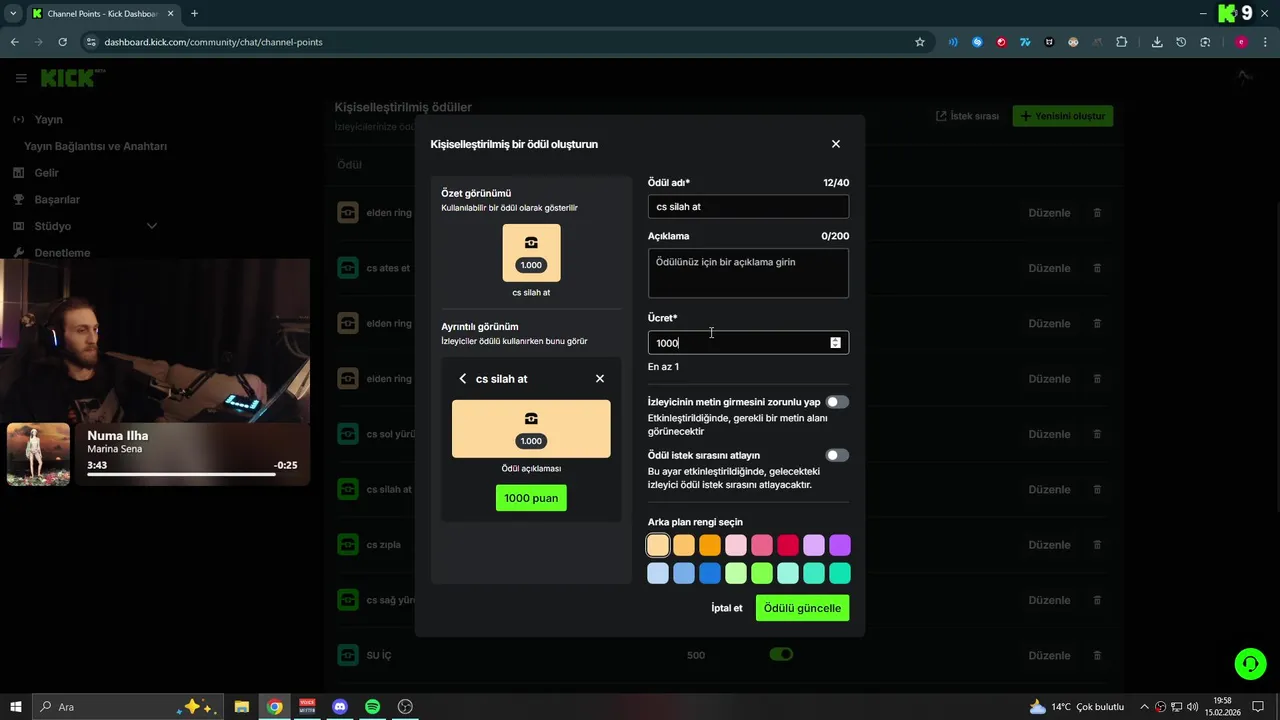Click Düzenle for the 'cs zıpla' reward

(1049, 545)
